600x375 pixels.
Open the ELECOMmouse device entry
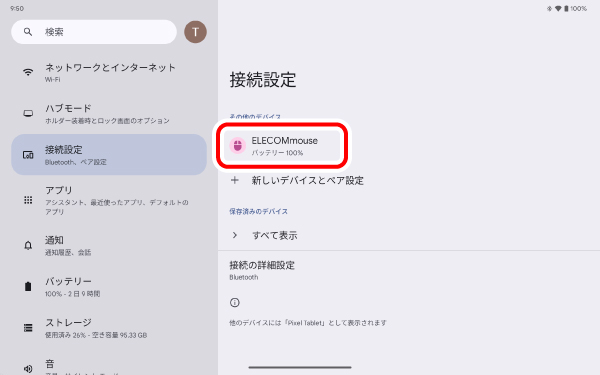(282, 145)
